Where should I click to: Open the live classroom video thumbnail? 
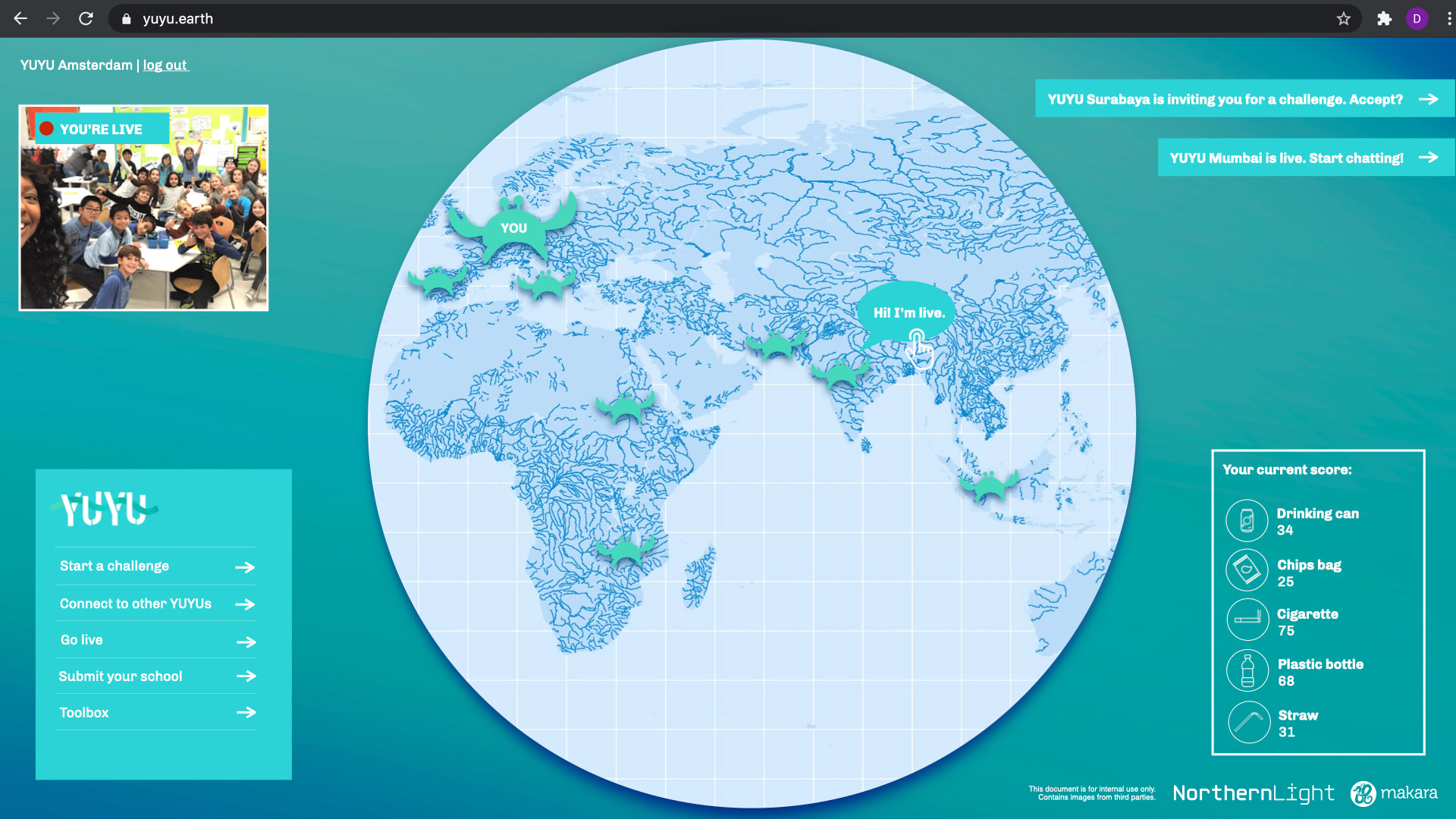[143, 208]
